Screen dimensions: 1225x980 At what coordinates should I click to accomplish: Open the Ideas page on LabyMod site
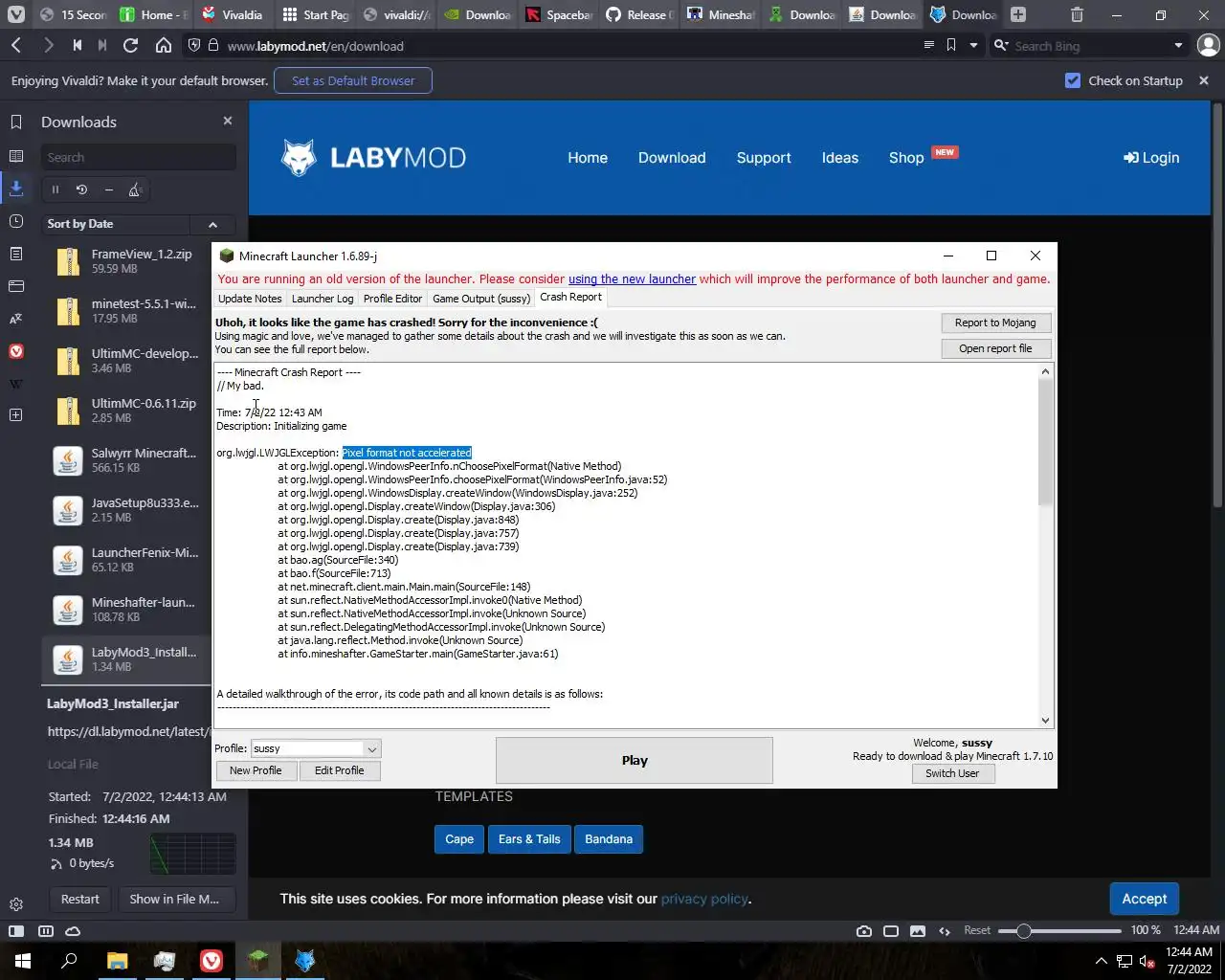click(840, 158)
